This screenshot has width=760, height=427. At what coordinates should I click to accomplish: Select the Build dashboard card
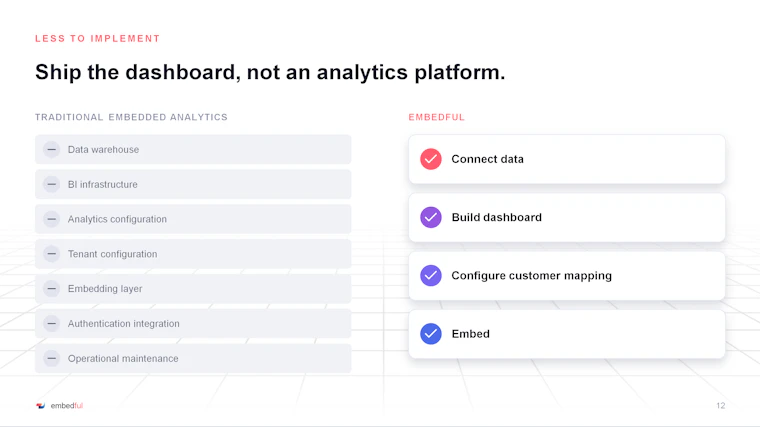coord(567,217)
